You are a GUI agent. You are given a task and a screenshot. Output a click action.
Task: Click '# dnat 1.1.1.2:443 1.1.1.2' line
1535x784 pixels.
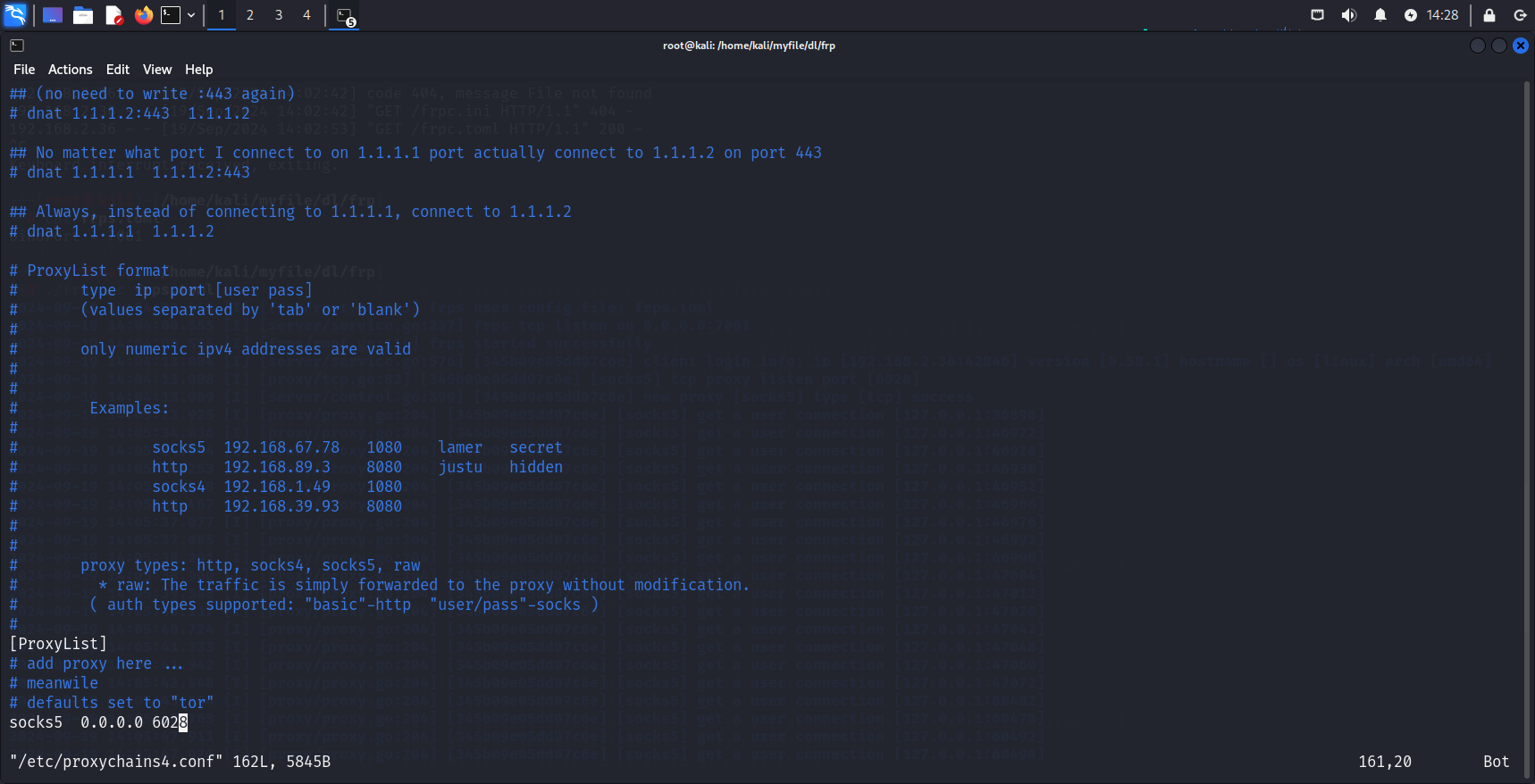click(130, 113)
